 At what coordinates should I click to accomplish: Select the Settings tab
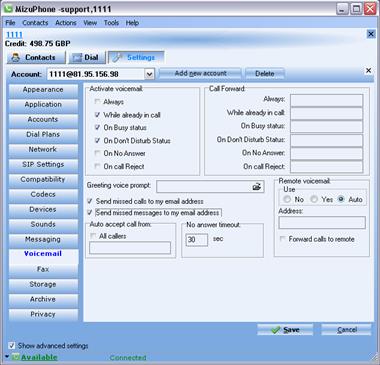coord(136,57)
